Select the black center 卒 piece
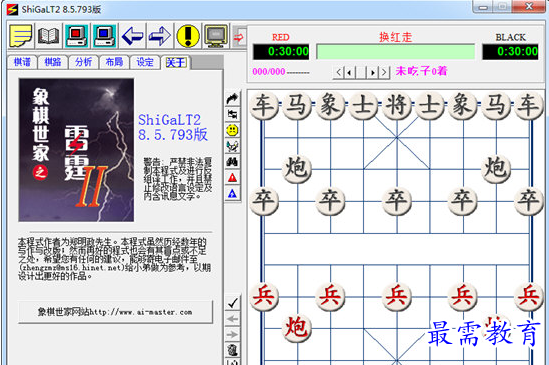The image size is (549, 365). tap(397, 200)
